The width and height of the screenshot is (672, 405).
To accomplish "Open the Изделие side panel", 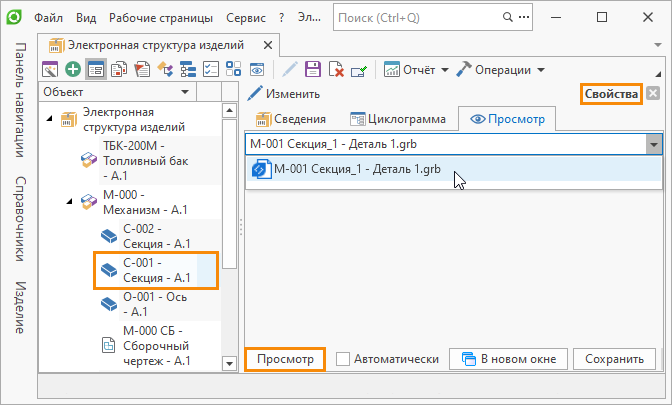I will point(20,307).
